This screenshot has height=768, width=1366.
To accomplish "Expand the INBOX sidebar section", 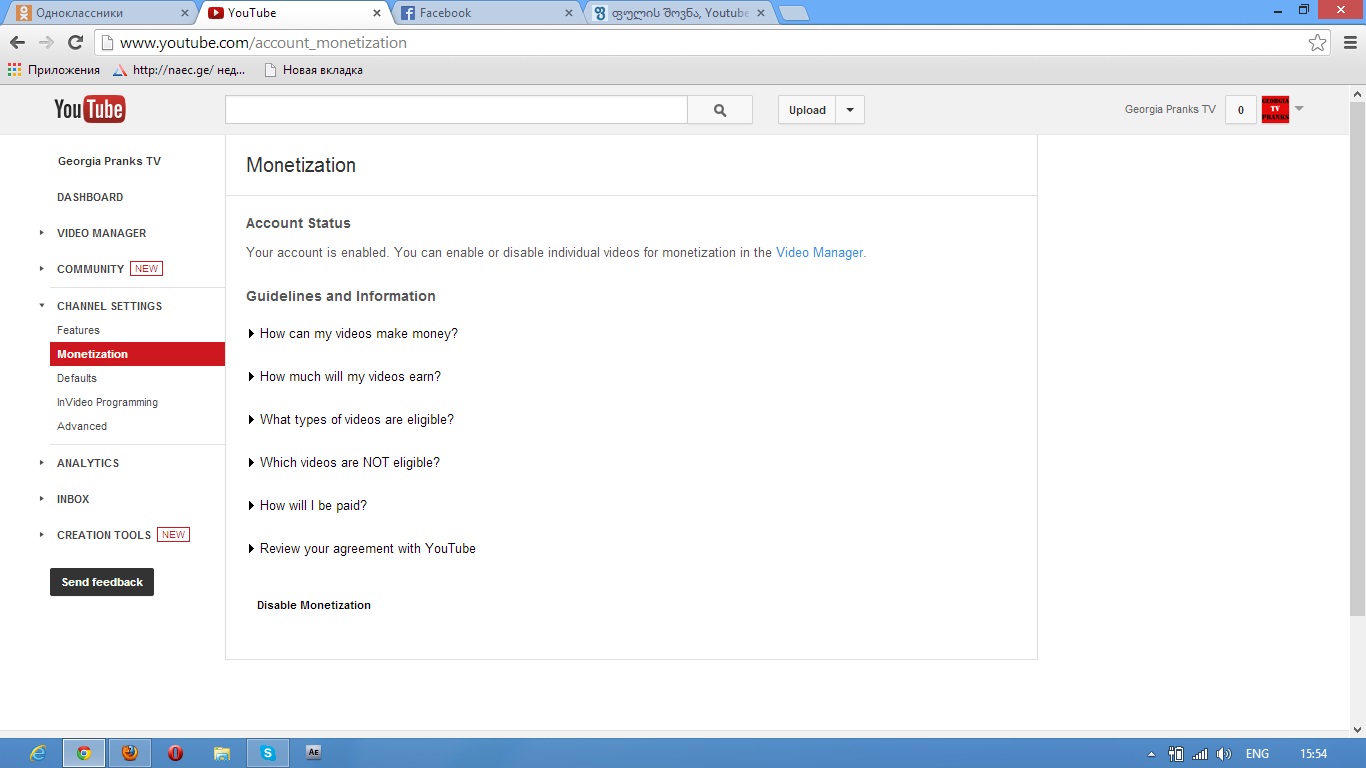I will (41, 499).
